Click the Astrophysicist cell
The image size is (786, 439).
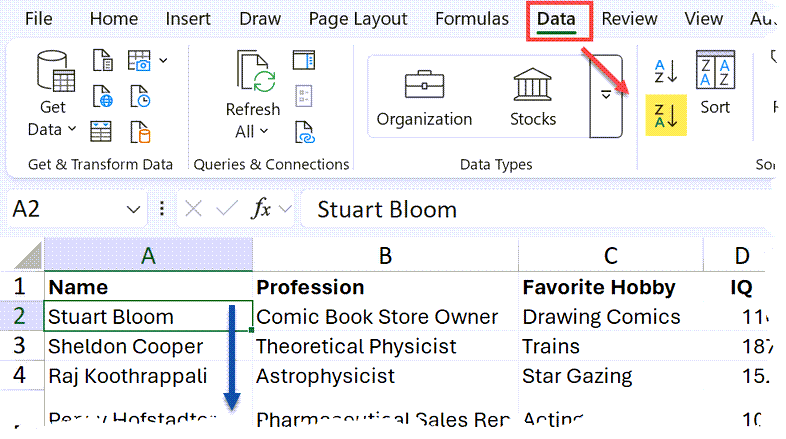385,375
